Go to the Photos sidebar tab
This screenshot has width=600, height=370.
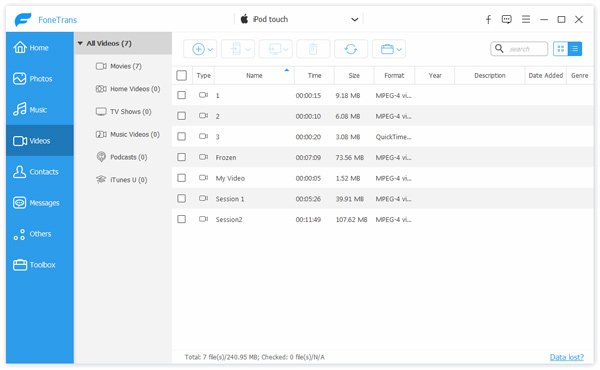pos(40,78)
